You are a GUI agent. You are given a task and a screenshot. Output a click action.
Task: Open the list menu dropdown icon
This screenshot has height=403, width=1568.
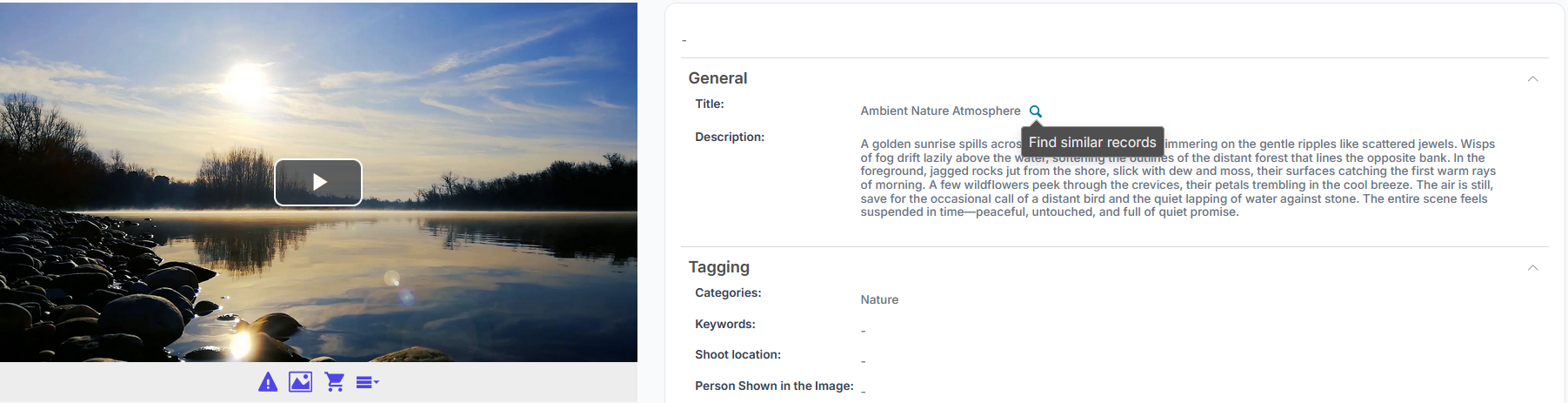pyautogui.click(x=367, y=382)
